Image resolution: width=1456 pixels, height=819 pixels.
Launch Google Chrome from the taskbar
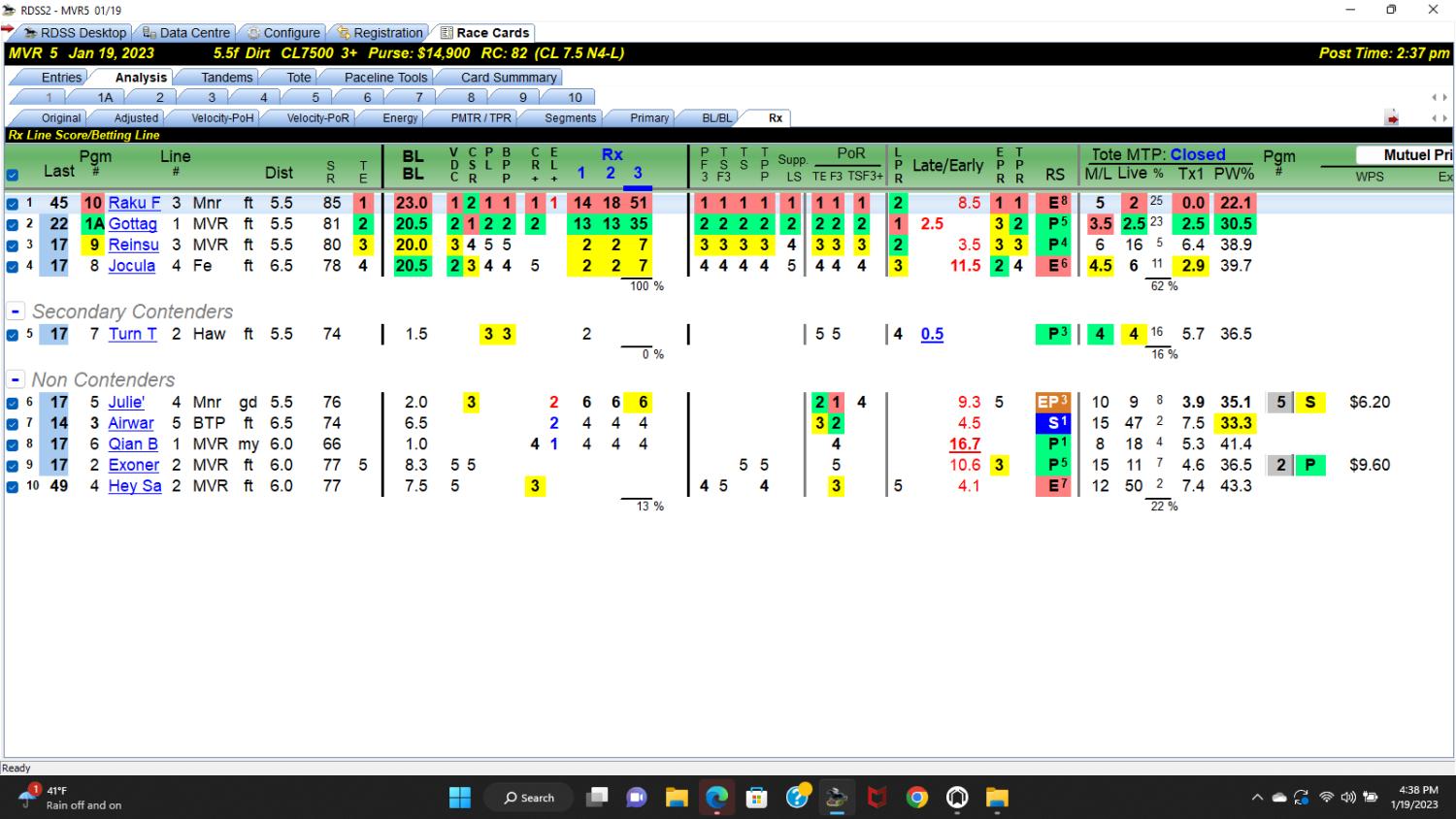point(916,798)
